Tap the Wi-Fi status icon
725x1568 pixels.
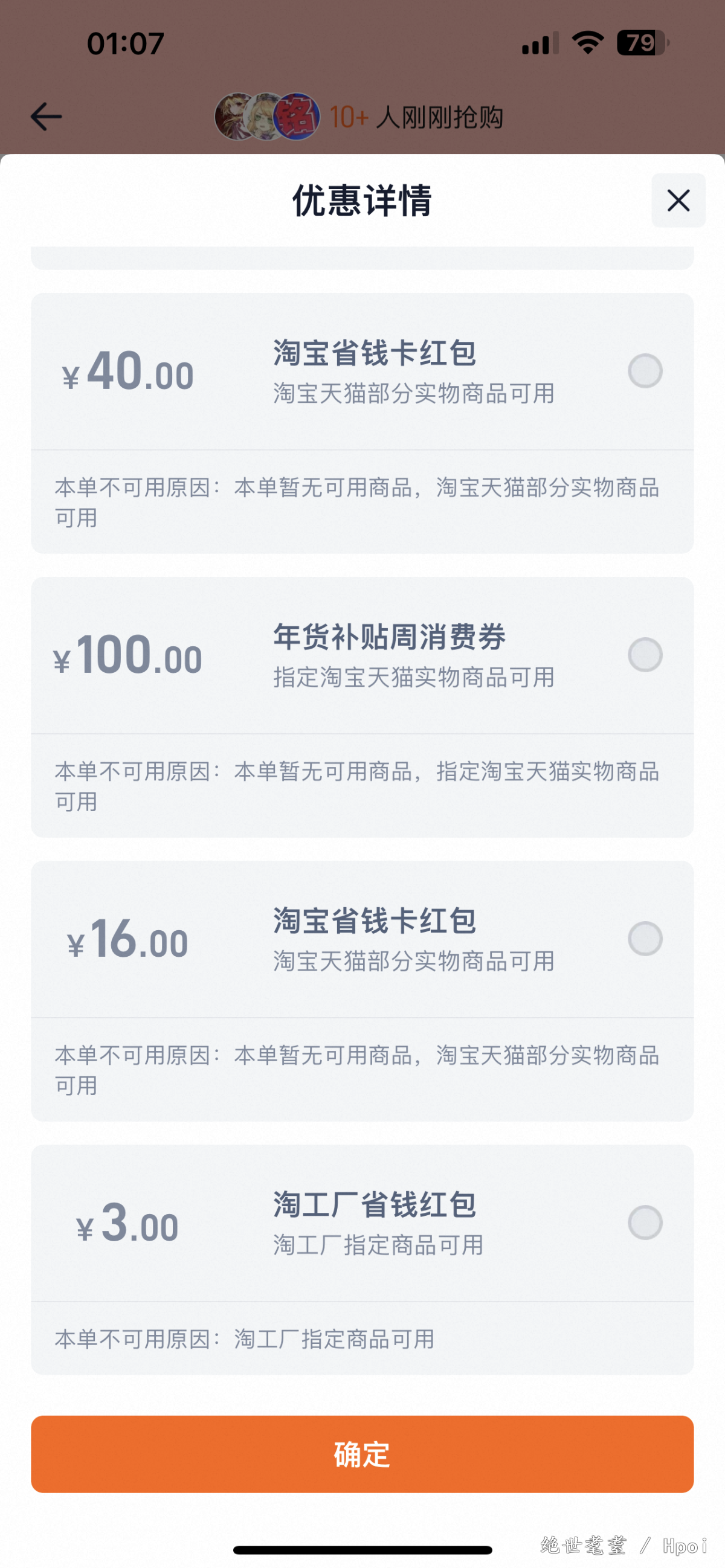[x=587, y=43]
